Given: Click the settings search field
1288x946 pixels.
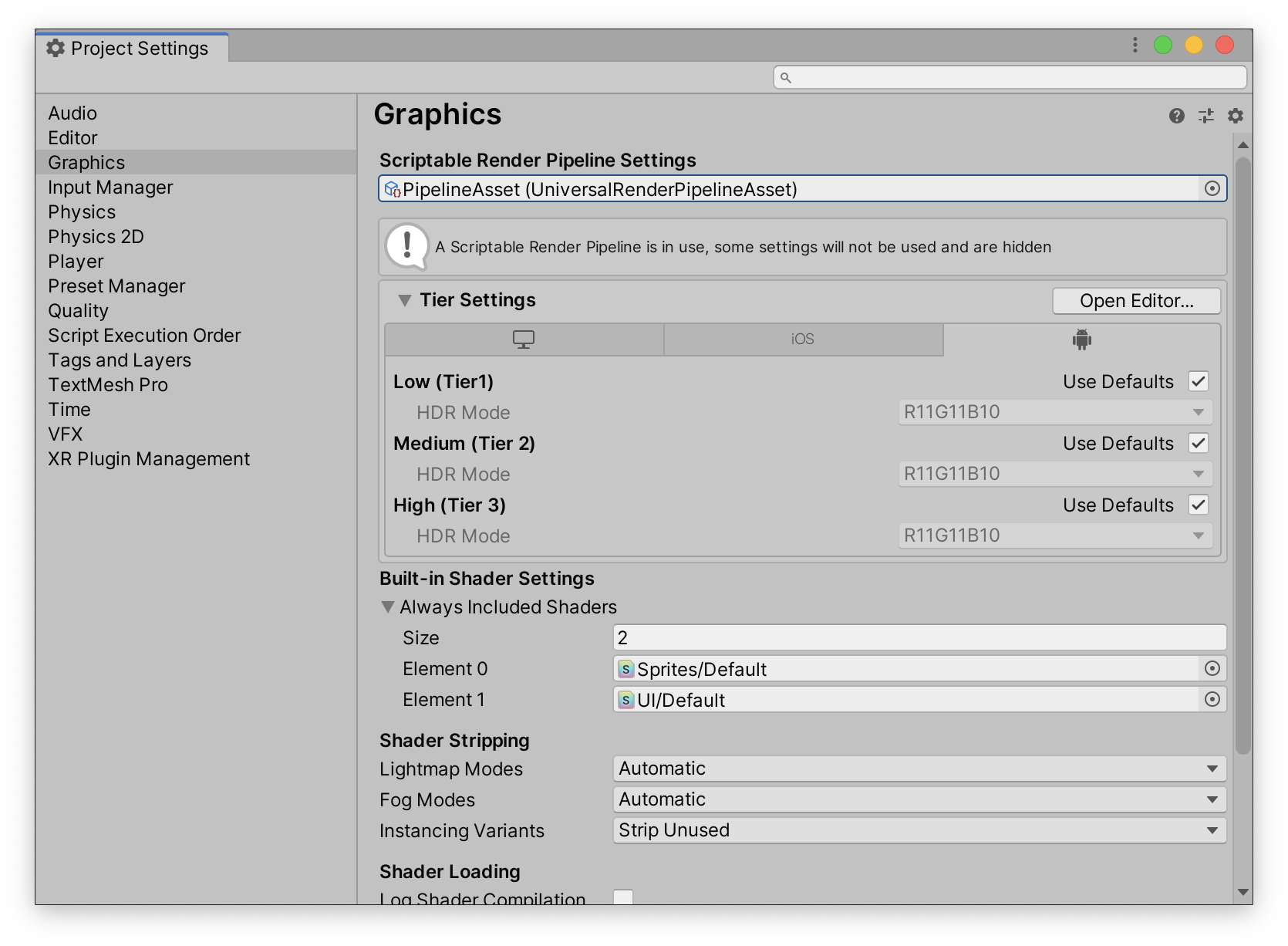Looking at the screenshot, I should (1010, 77).
